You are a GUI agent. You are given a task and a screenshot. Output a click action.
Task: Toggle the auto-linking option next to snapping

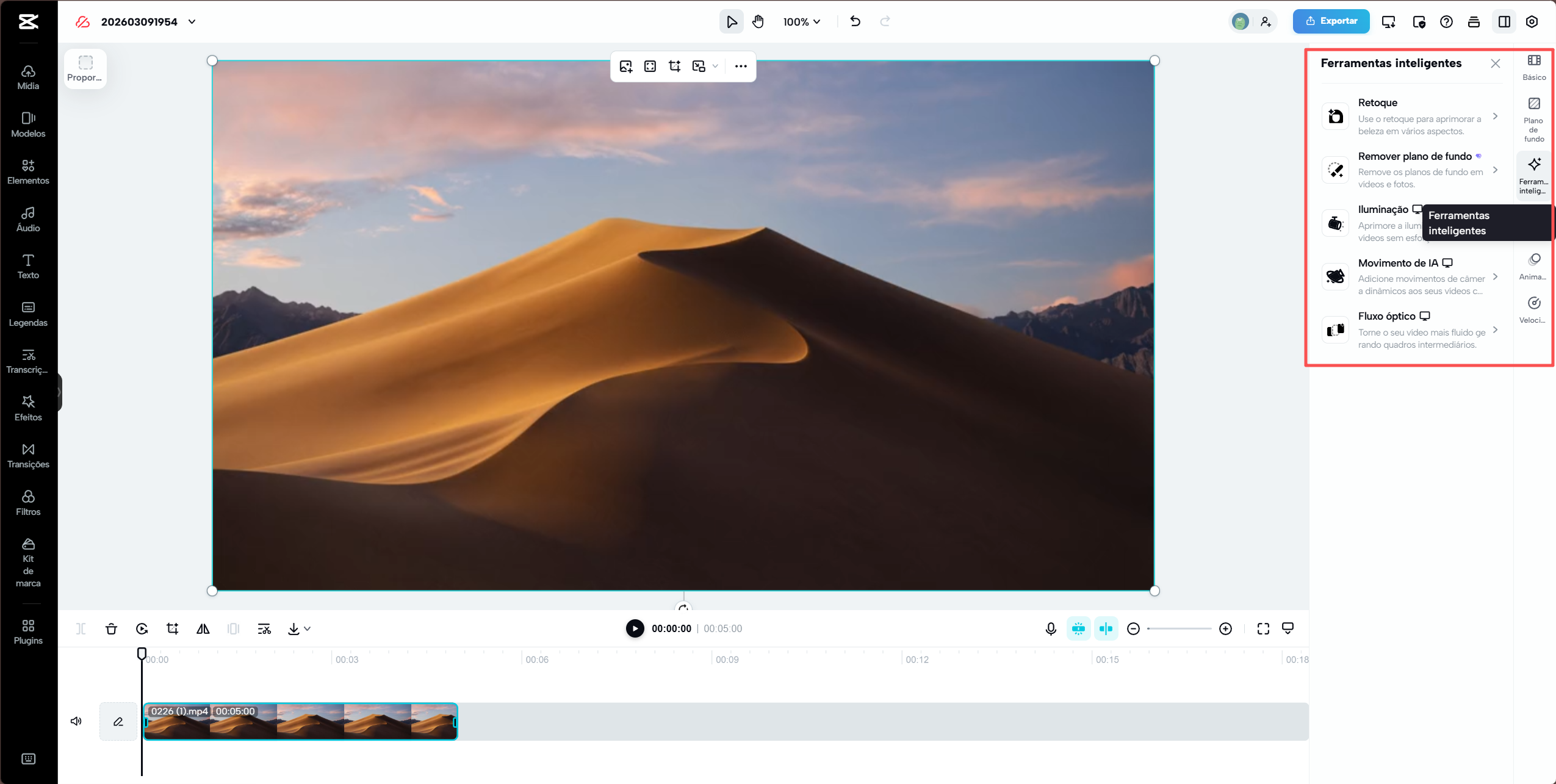pos(1106,628)
